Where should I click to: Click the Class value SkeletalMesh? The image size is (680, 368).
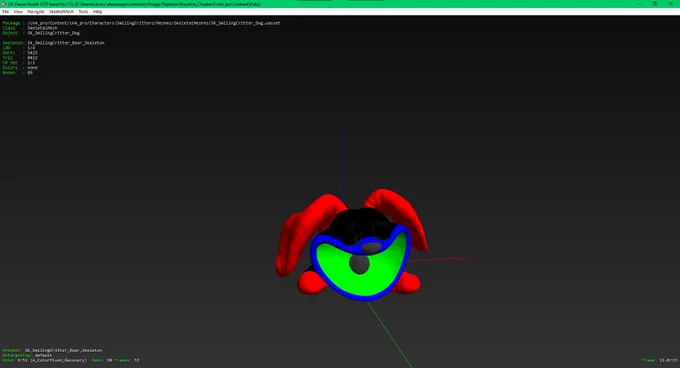click(x=42, y=28)
